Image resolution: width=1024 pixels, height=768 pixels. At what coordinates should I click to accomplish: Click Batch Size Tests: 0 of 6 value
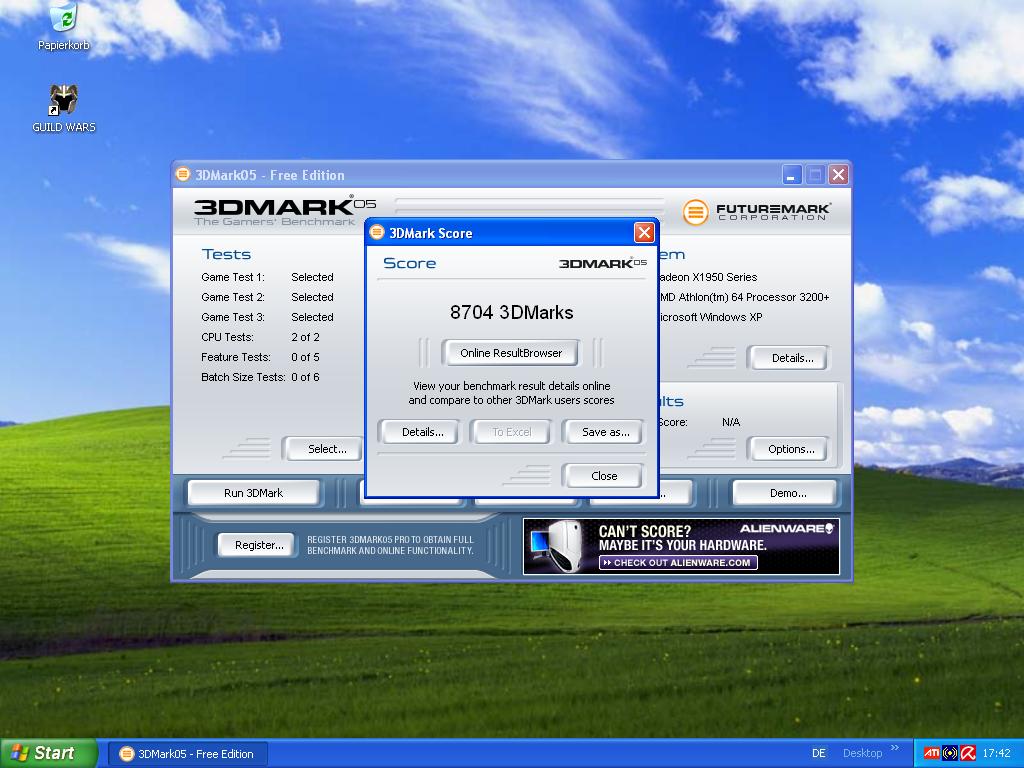[305, 377]
